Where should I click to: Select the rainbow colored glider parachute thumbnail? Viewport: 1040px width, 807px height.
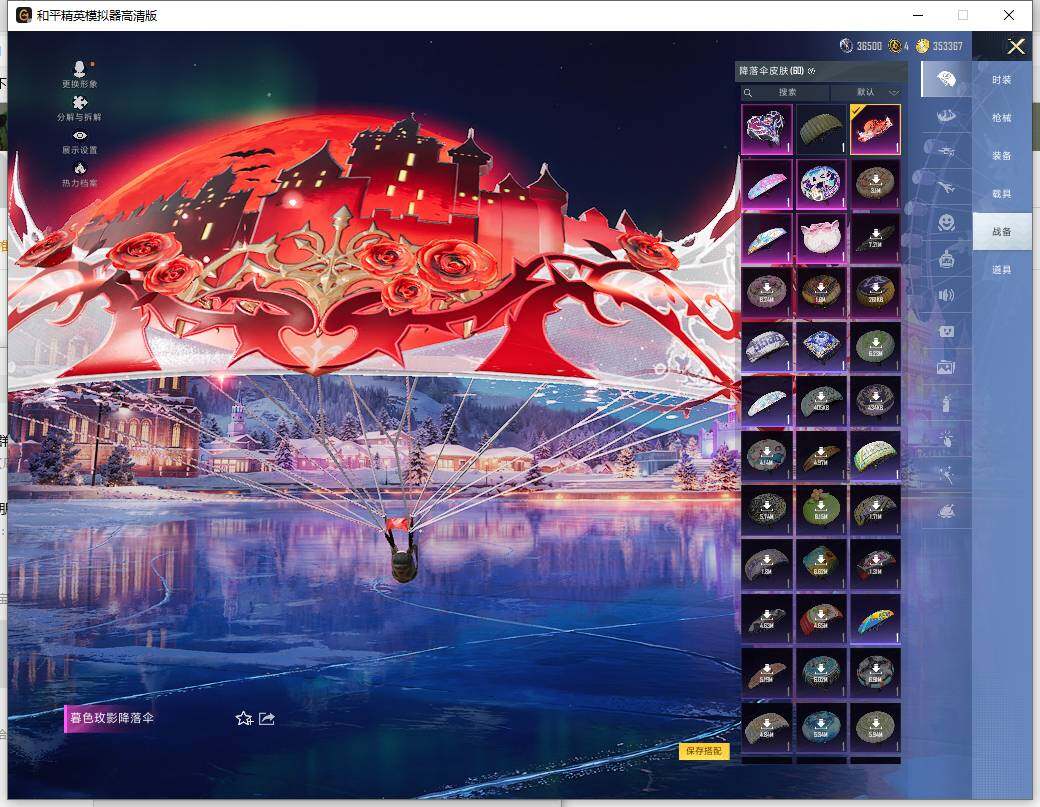tap(876, 618)
